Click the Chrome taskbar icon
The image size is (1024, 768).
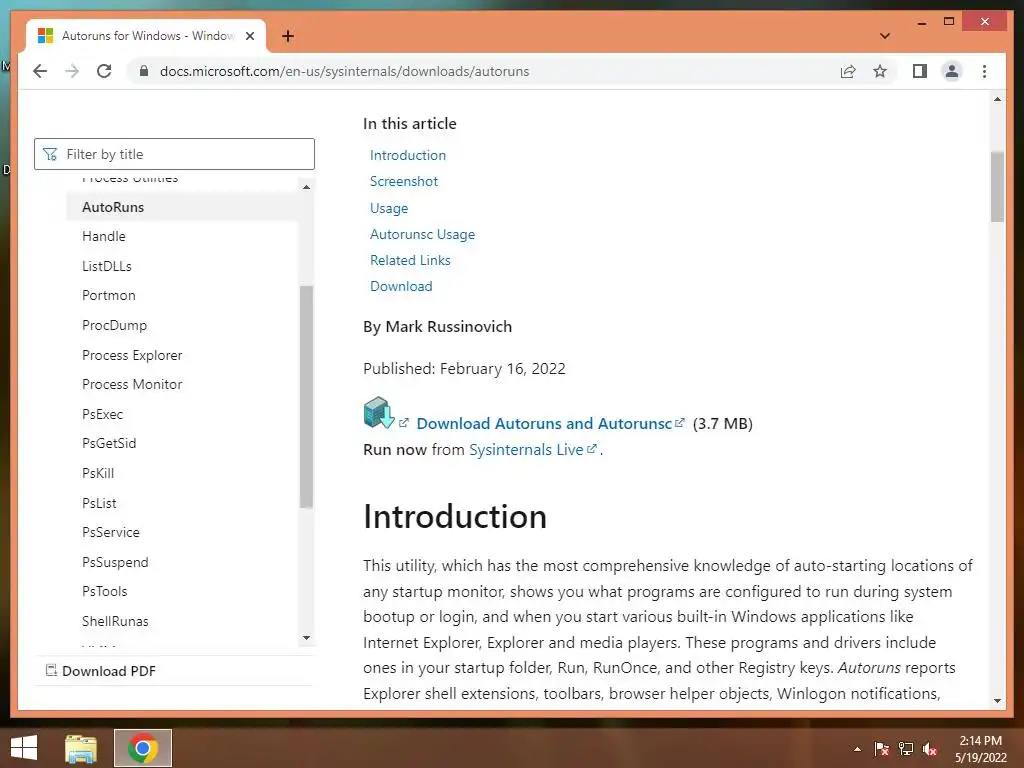(143, 748)
